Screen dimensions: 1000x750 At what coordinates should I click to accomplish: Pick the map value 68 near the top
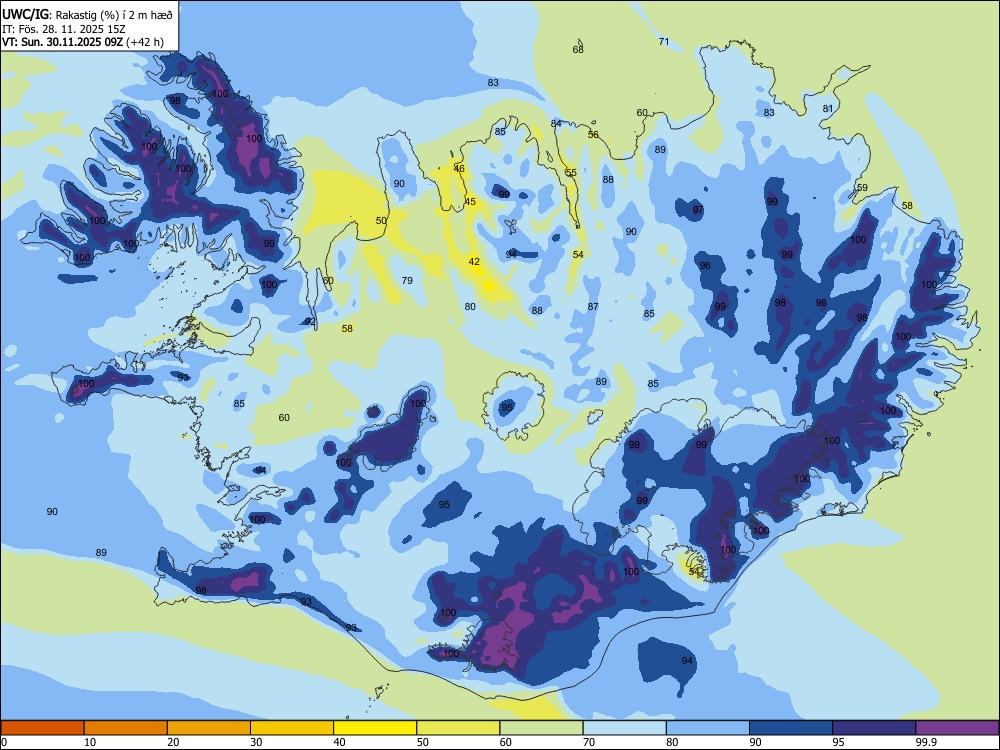(x=578, y=49)
